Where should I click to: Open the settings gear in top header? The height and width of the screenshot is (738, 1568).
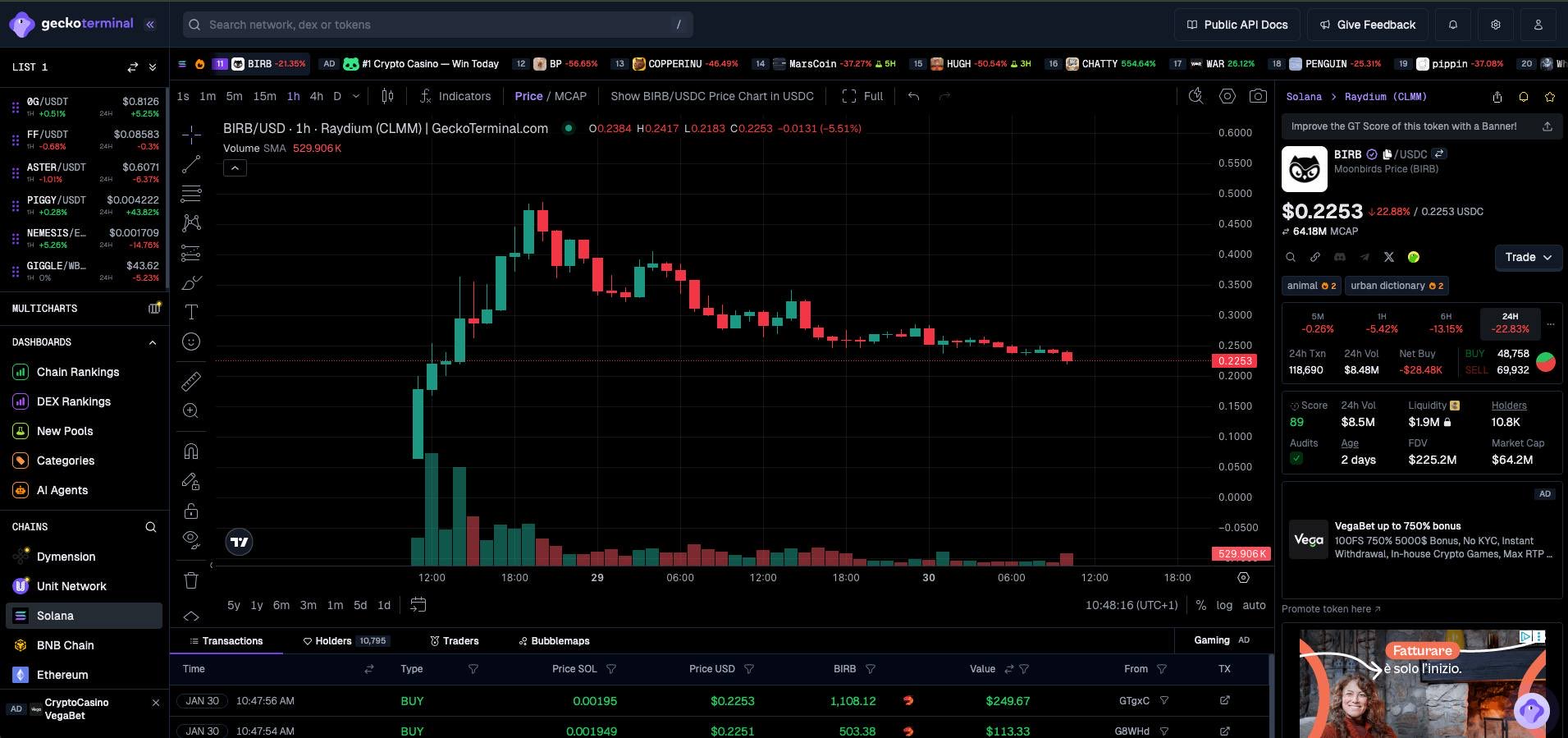point(1496,25)
